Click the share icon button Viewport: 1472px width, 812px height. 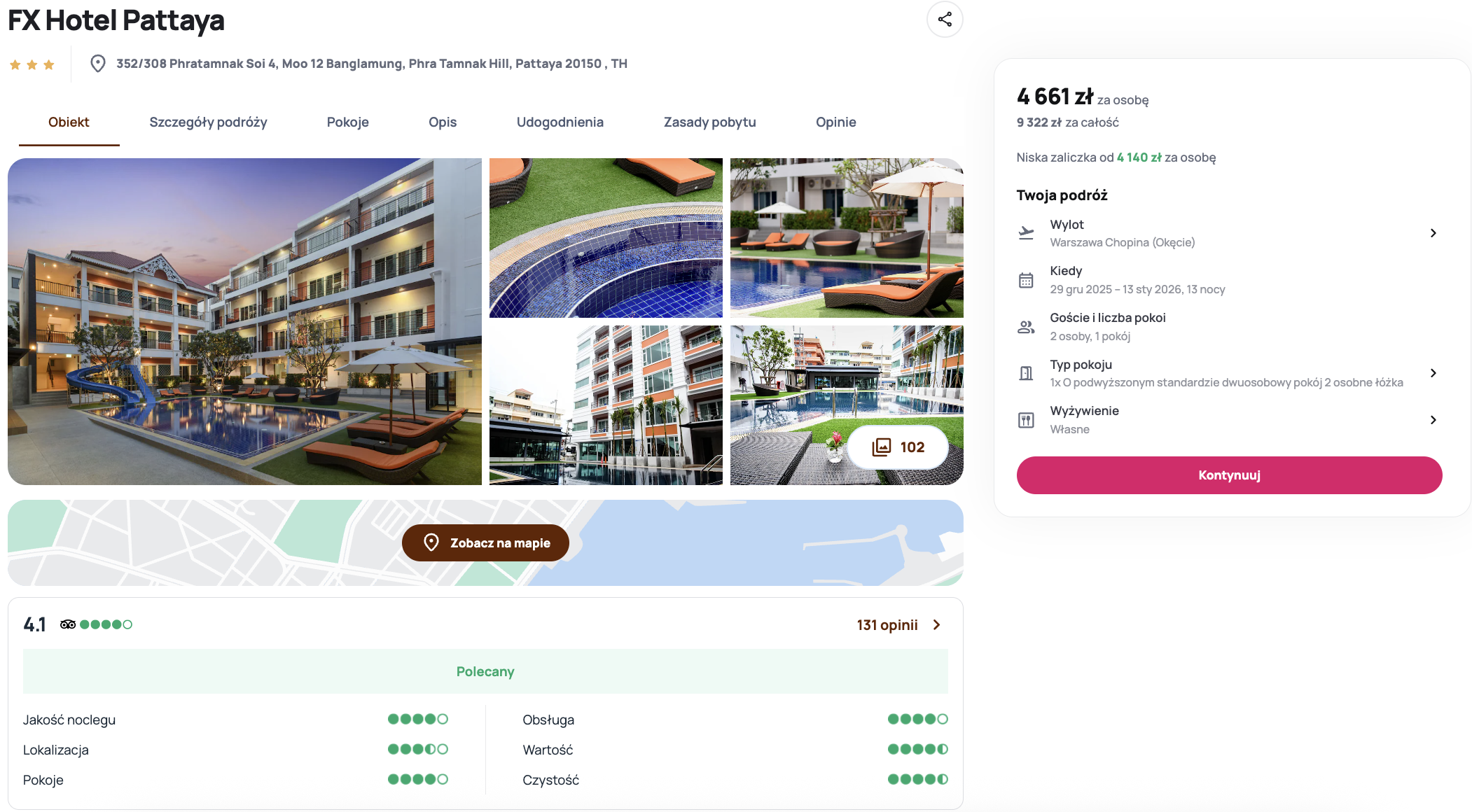(945, 20)
